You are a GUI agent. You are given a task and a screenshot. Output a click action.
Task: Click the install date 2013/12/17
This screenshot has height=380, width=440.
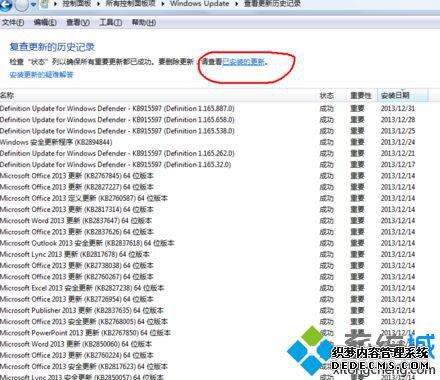click(398, 165)
